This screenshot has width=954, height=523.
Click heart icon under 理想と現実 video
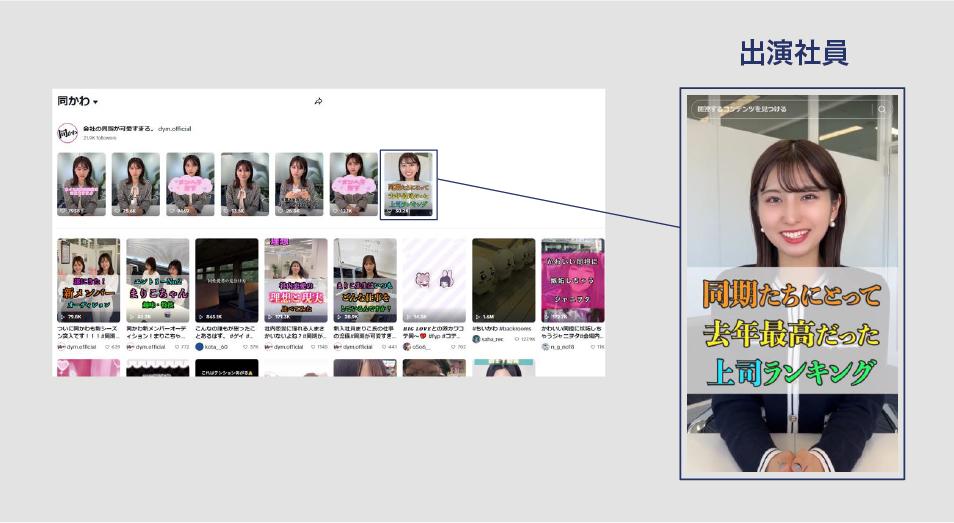point(313,347)
